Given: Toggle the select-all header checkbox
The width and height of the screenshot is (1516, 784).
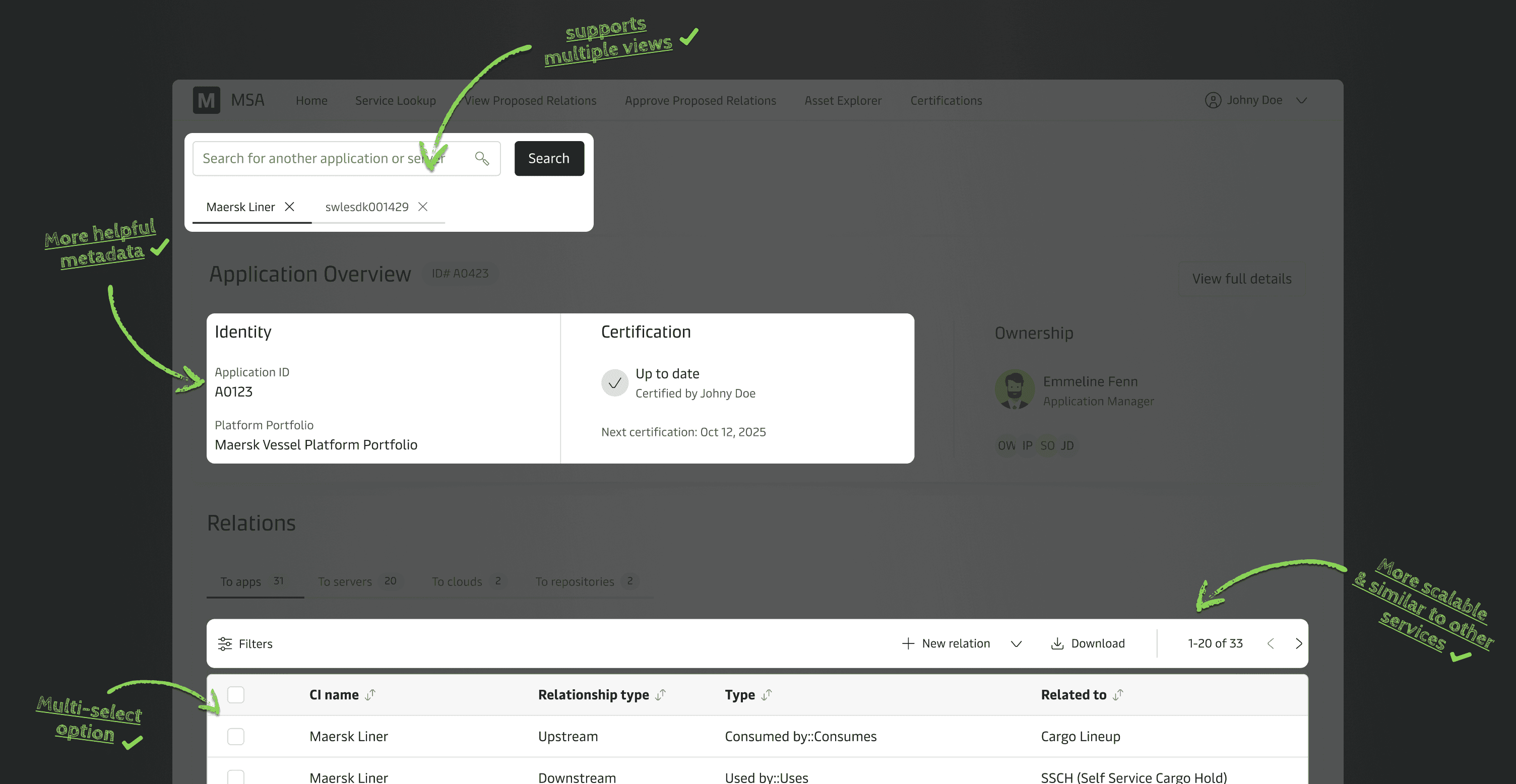Looking at the screenshot, I should tap(236, 695).
